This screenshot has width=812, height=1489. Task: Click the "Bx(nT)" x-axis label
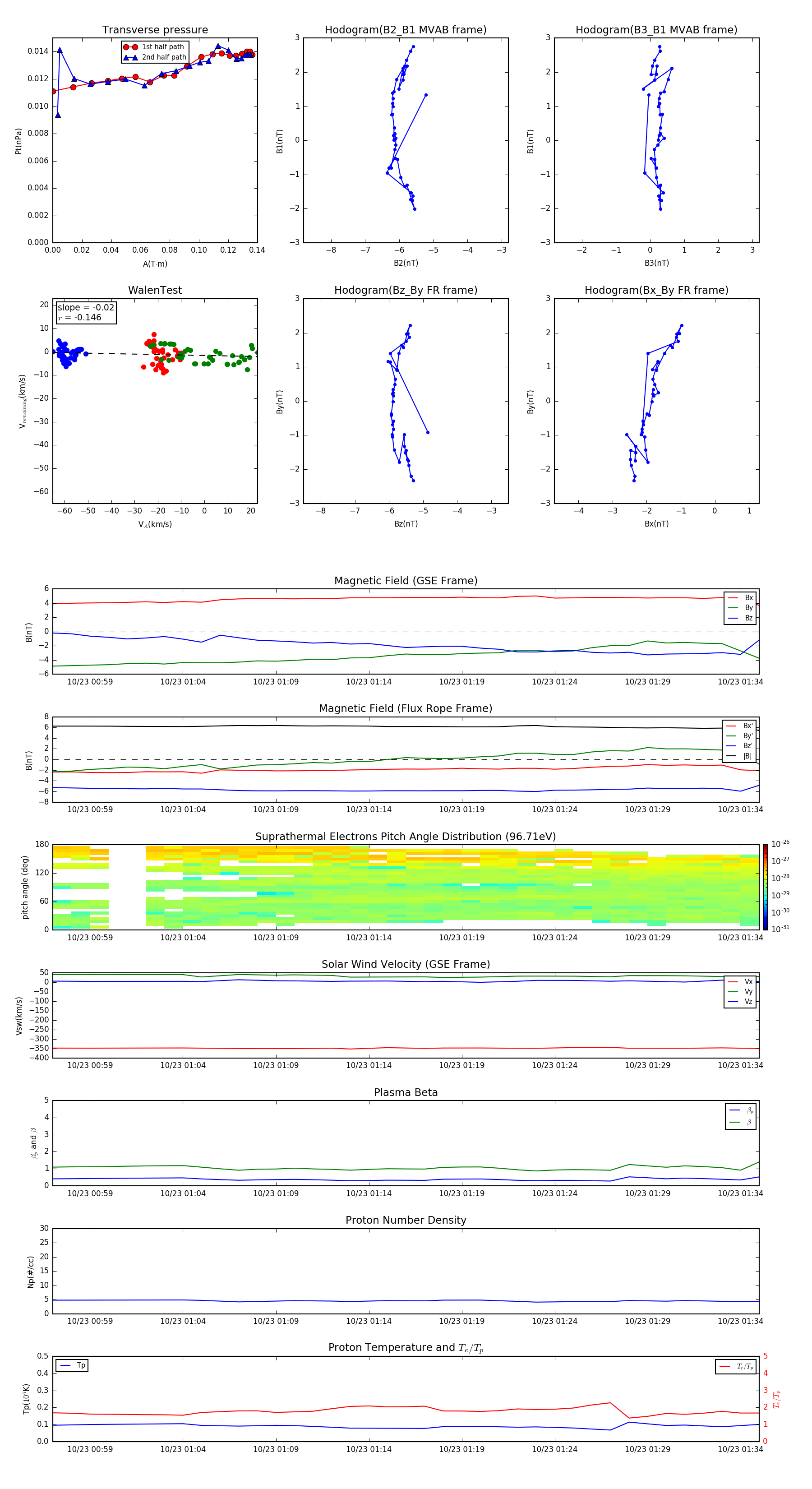tap(656, 524)
